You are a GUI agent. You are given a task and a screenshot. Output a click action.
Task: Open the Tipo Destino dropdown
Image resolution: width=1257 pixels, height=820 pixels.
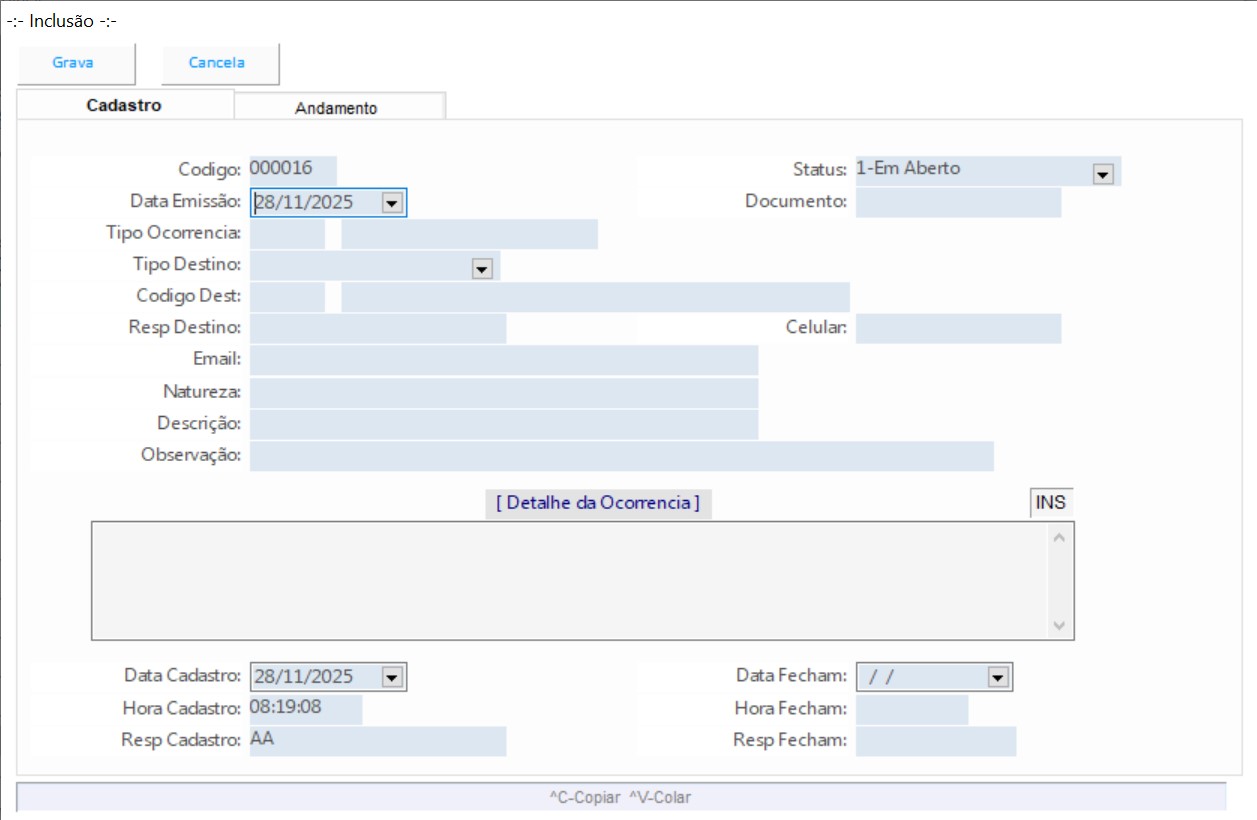pos(482,268)
